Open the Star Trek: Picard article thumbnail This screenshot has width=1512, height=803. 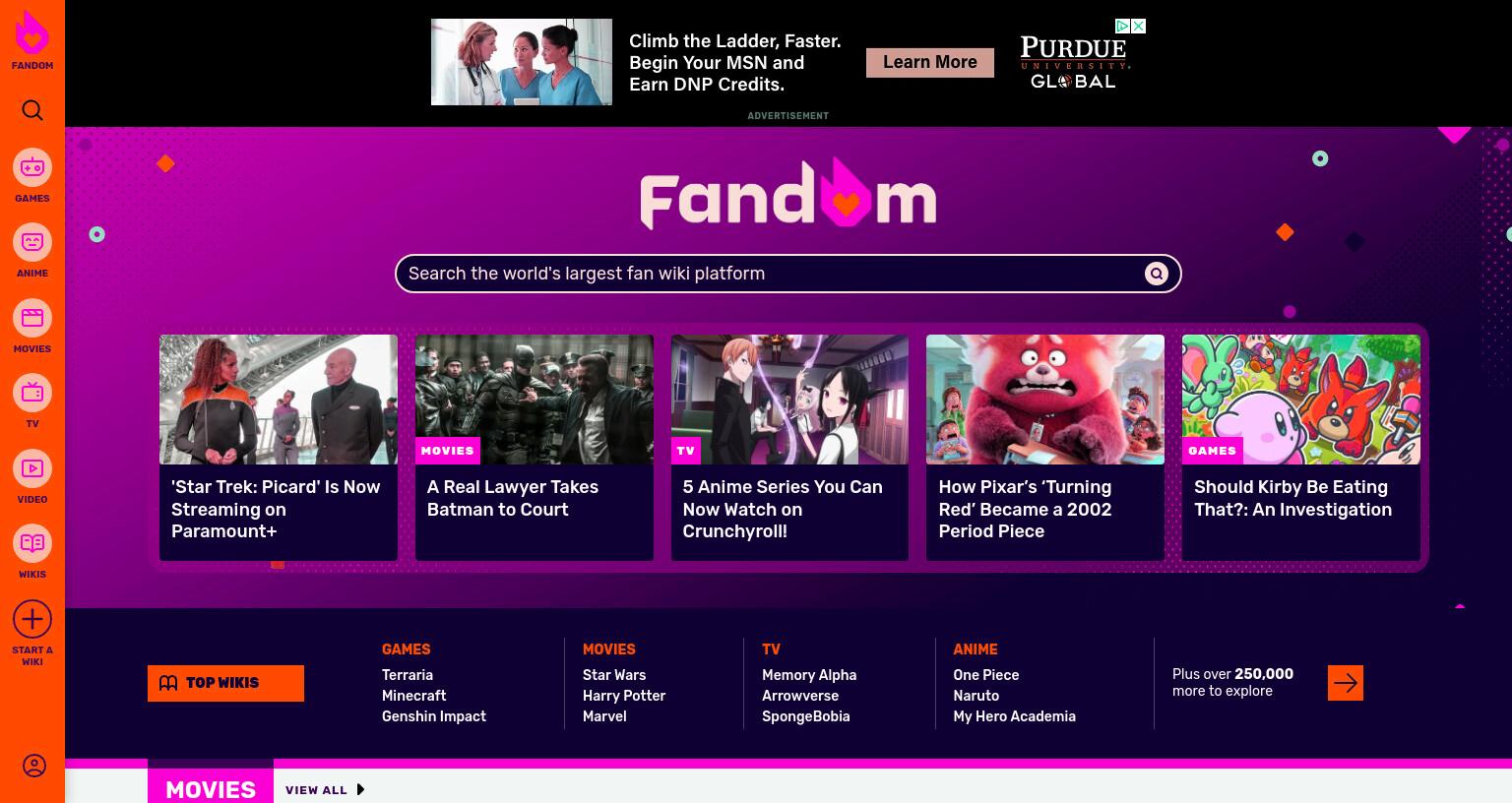(x=279, y=400)
